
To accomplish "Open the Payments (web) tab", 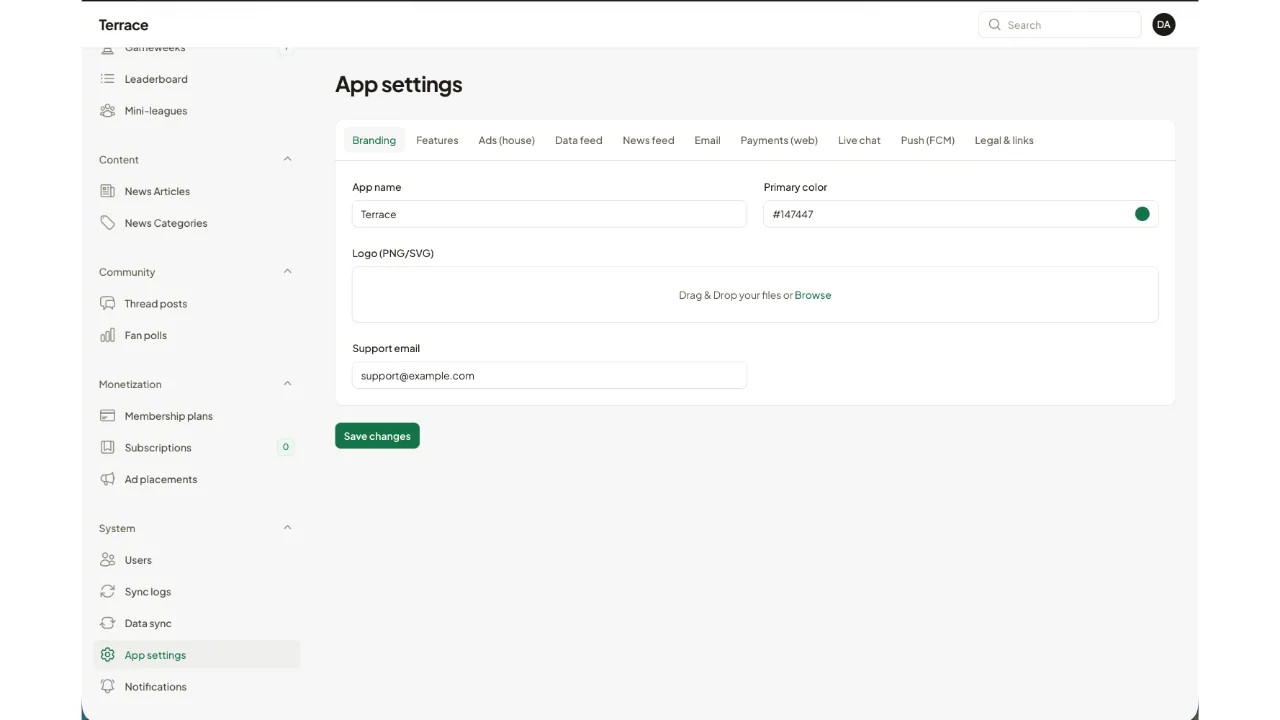I will (x=779, y=140).
